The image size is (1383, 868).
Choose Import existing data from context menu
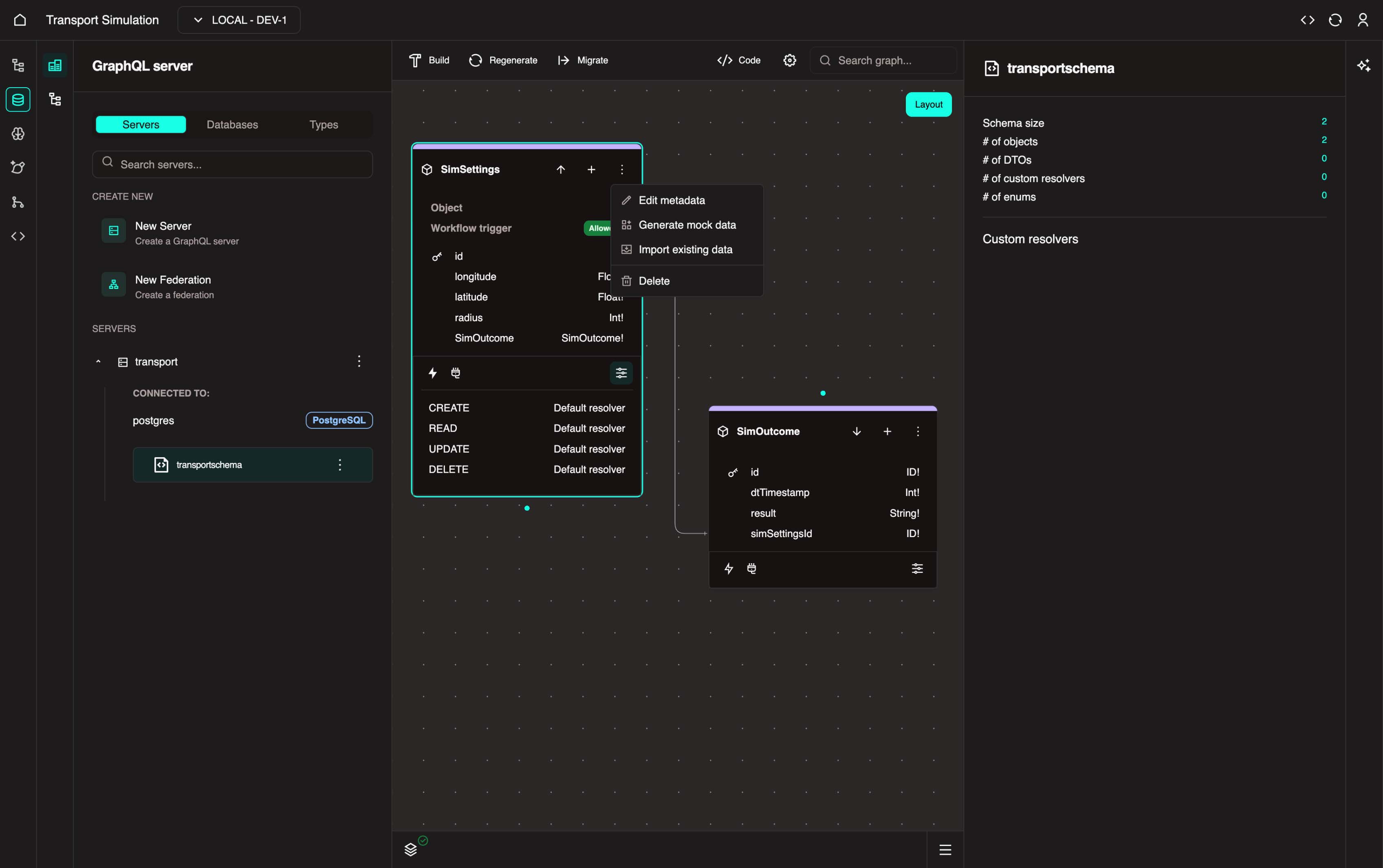pyautogui.click(x=687, y=250)
